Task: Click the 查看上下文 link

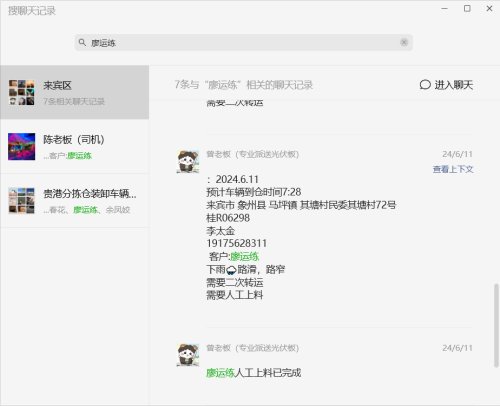Action: (x=453, y=169)
